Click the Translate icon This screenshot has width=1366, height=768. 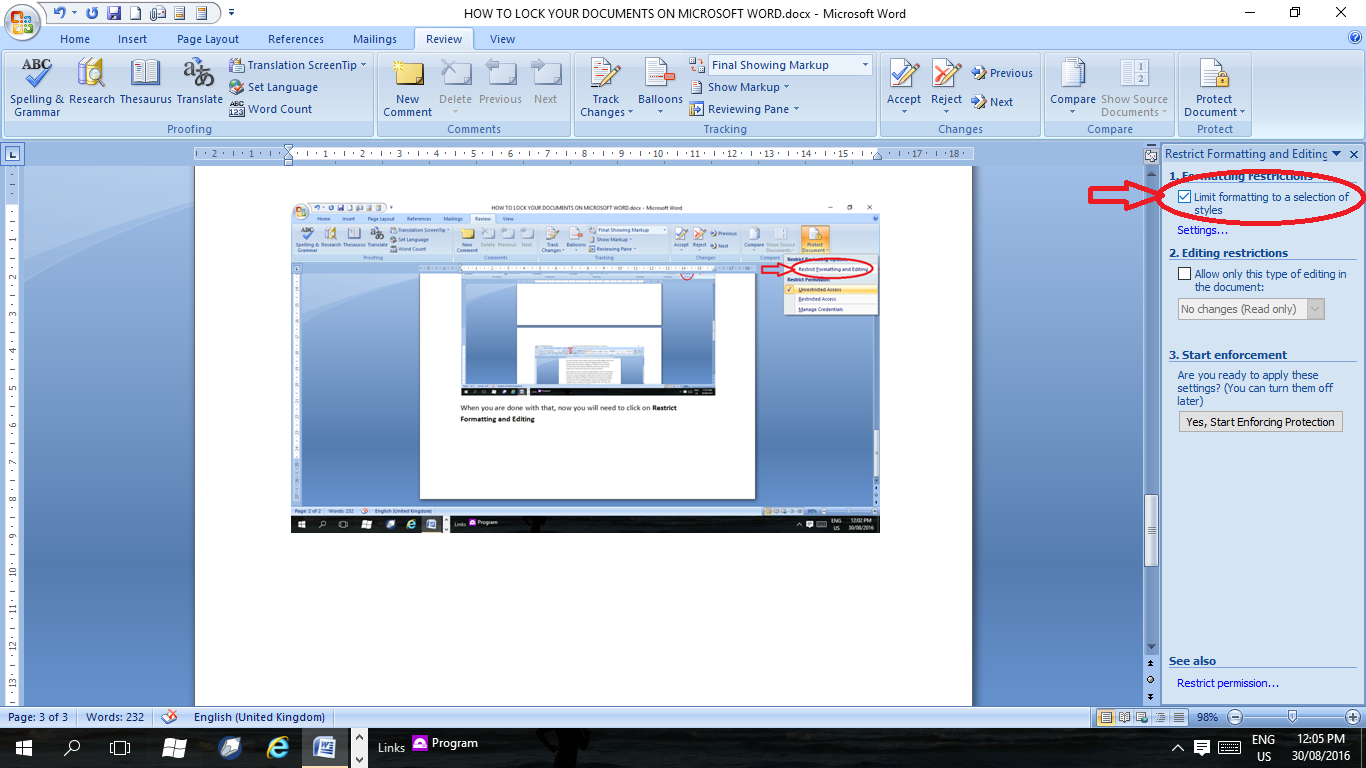[x=200, y=82]
